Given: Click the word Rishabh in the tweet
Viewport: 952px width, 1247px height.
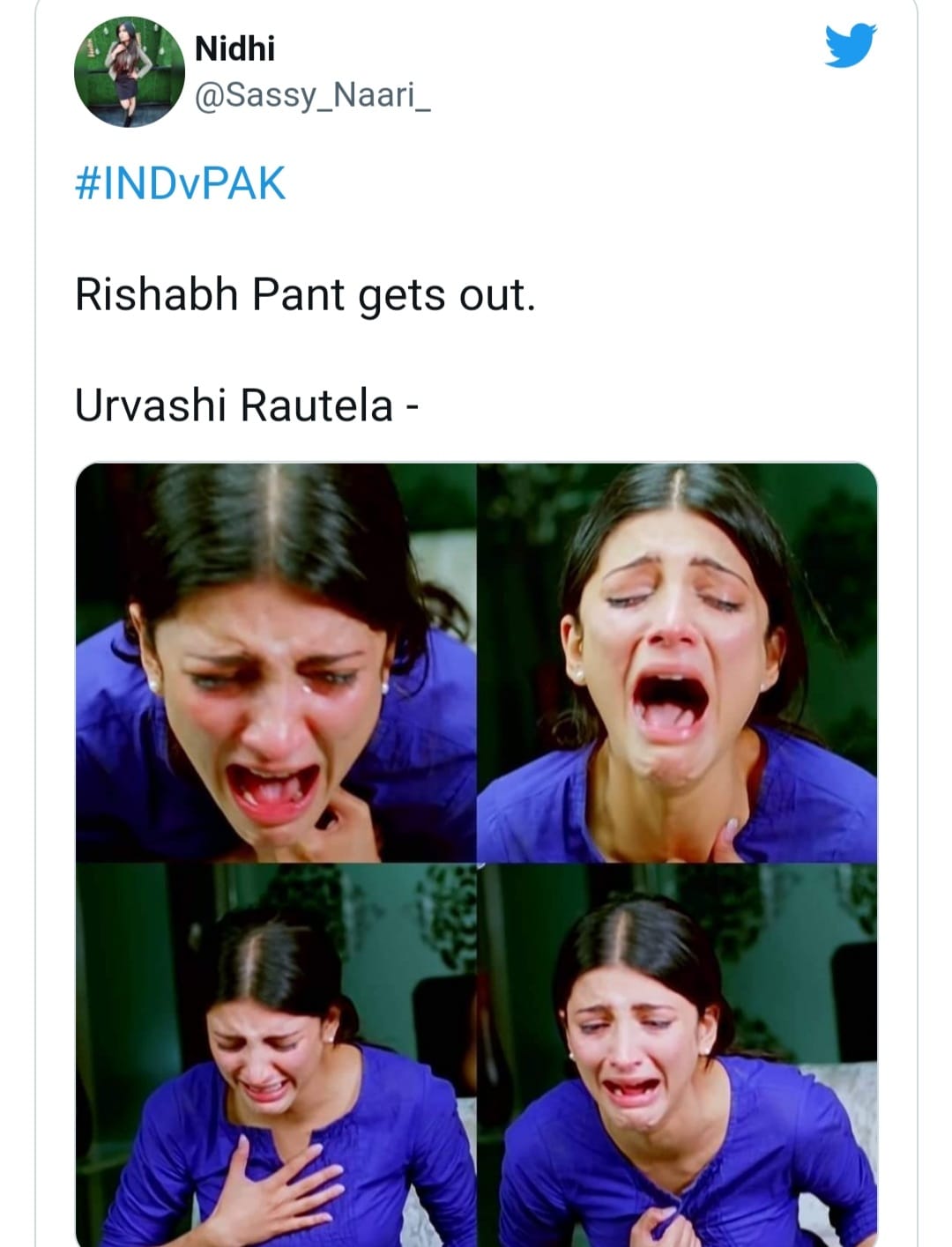Looking at the screenshot, I should coord(157,293).
